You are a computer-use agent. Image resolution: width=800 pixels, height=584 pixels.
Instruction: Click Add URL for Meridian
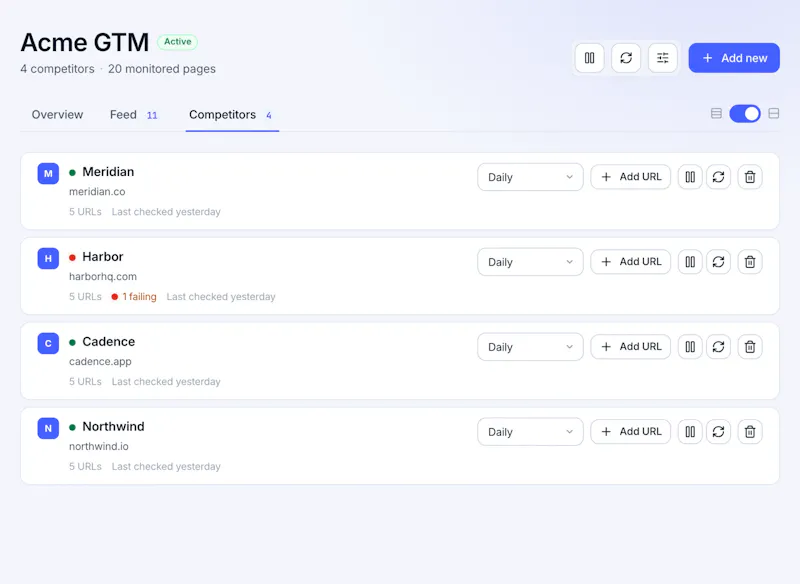(631, 177)
